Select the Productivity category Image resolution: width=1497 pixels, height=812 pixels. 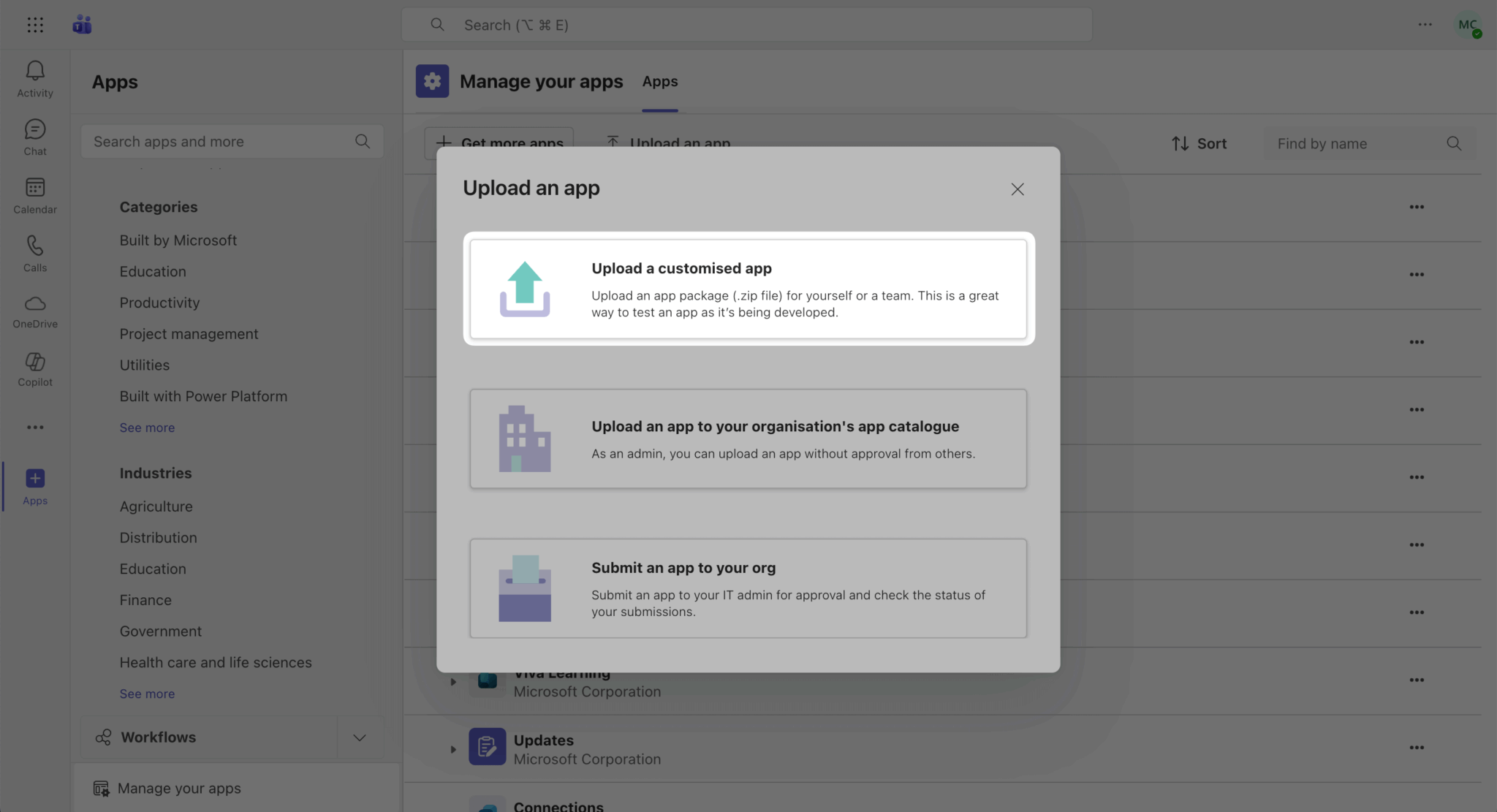click(x=159, y=303)
